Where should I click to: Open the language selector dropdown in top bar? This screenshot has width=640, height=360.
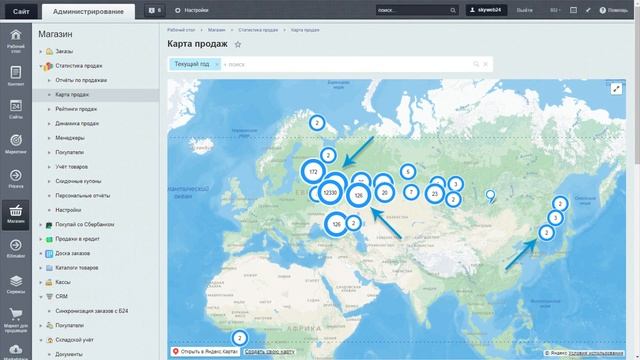(x=555, y=10)
